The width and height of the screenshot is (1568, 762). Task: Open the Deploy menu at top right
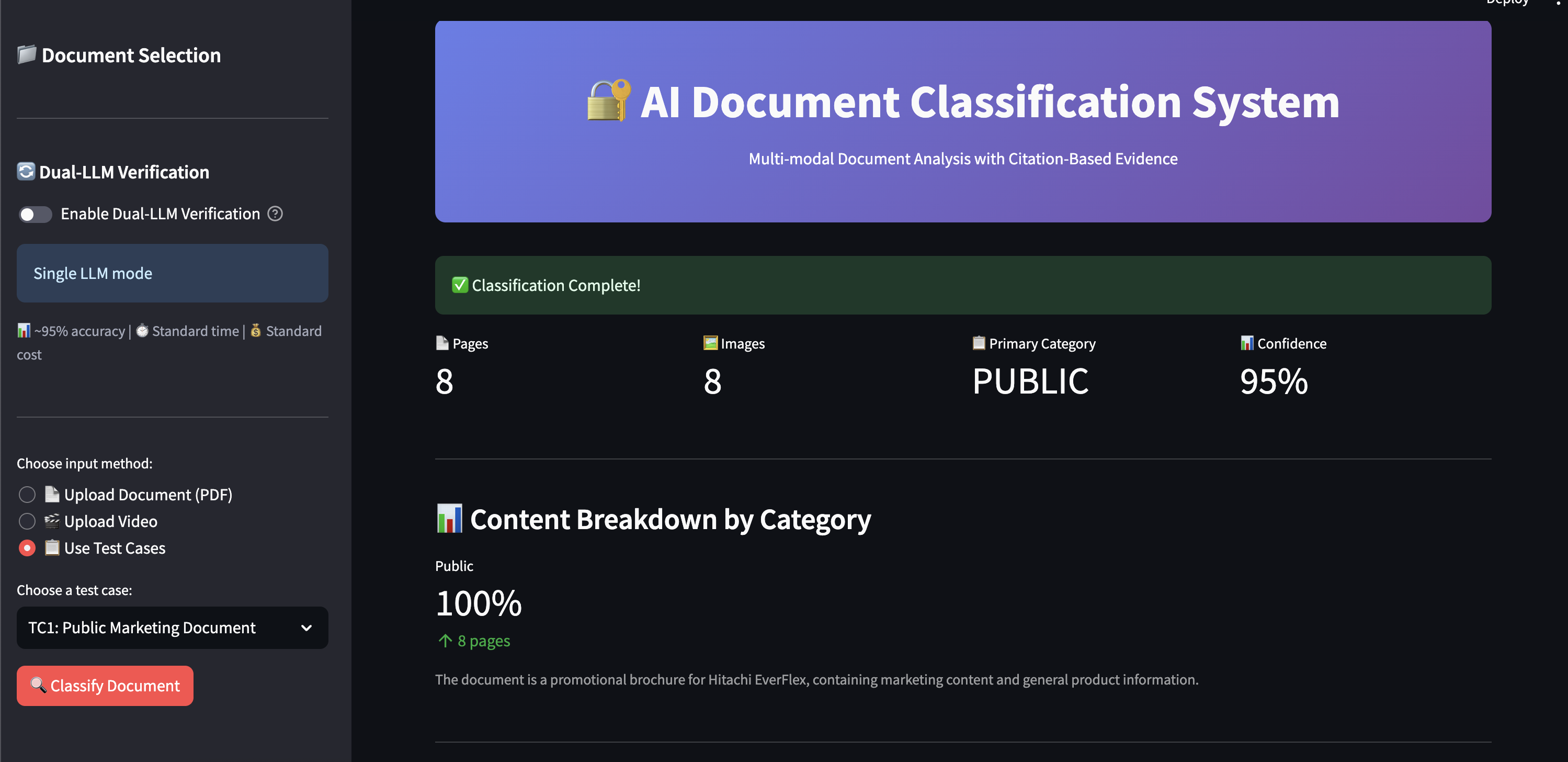[x=1507, y=3]
